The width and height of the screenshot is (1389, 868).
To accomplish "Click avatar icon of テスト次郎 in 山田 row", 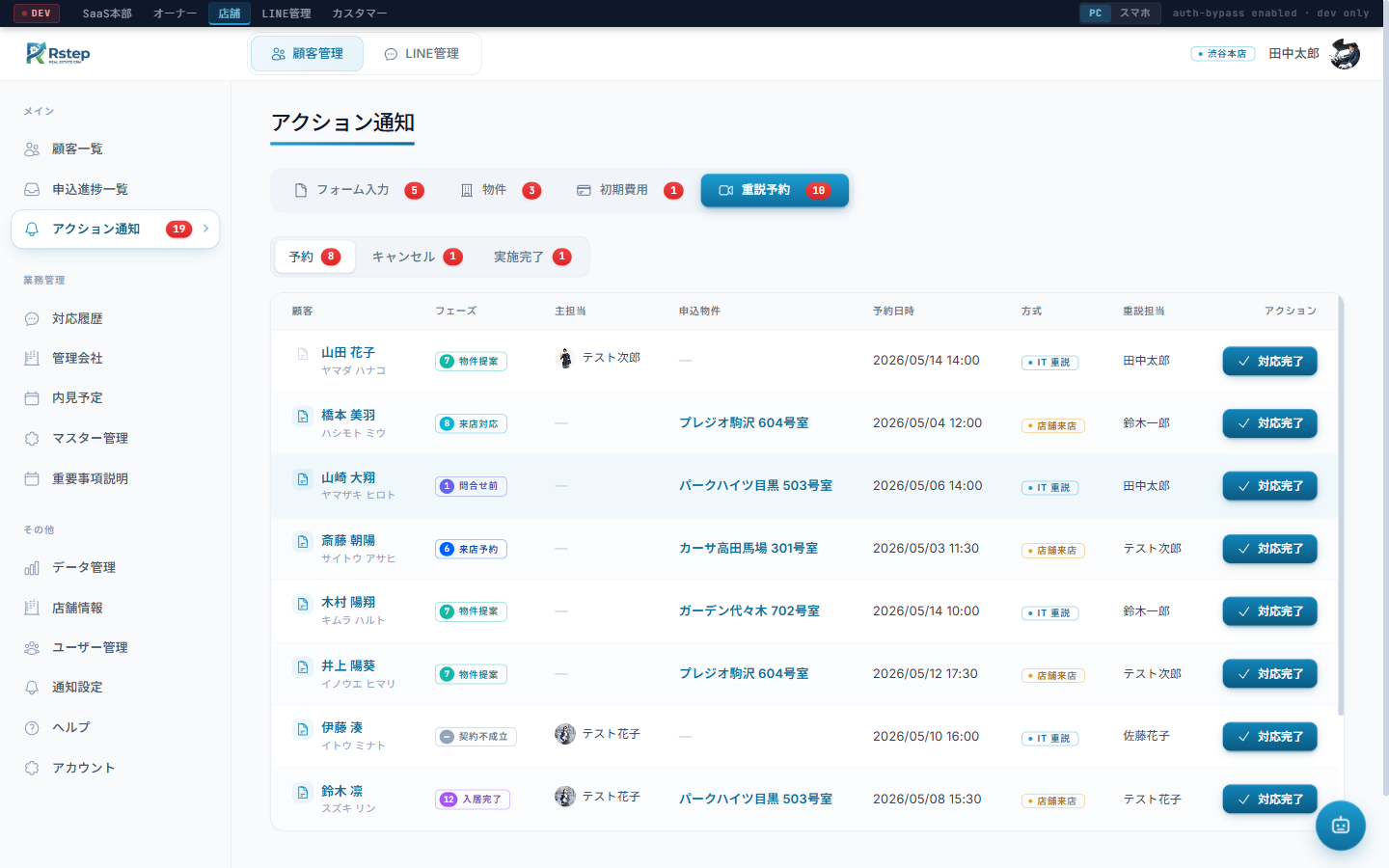I will pyautogui.click(x=565, y=358).
